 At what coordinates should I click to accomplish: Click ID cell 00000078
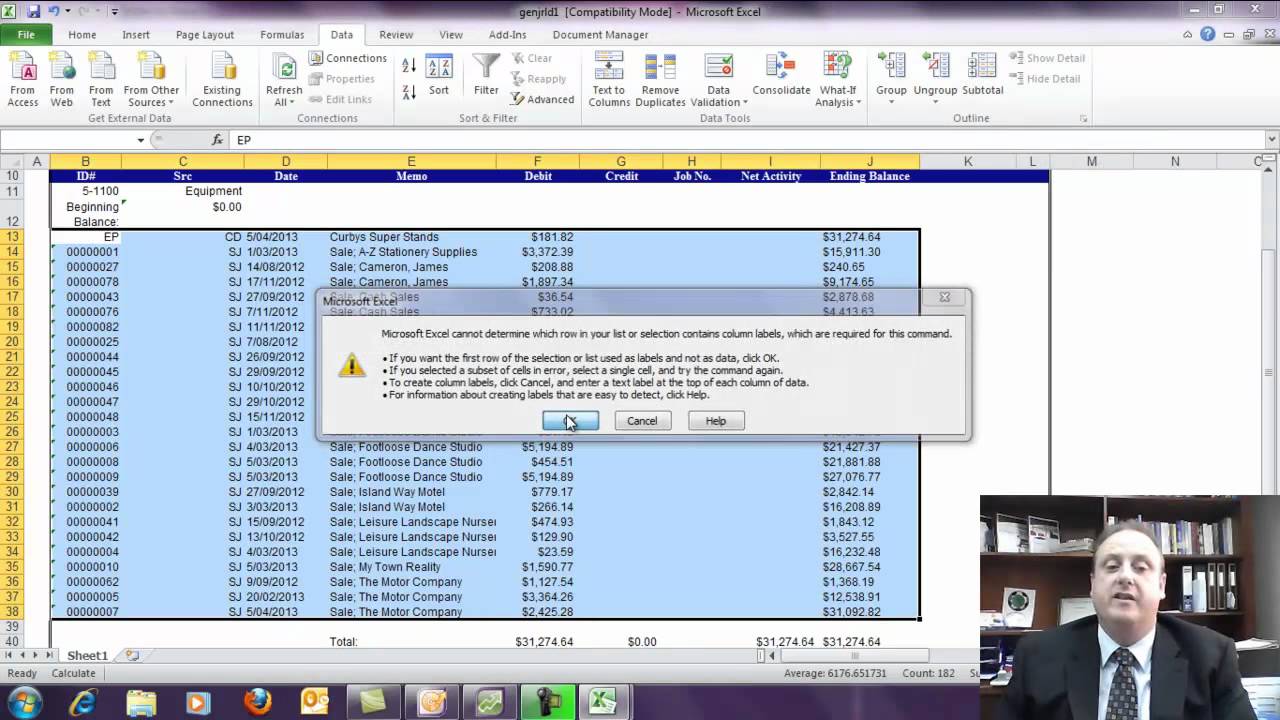click(85, 282)
